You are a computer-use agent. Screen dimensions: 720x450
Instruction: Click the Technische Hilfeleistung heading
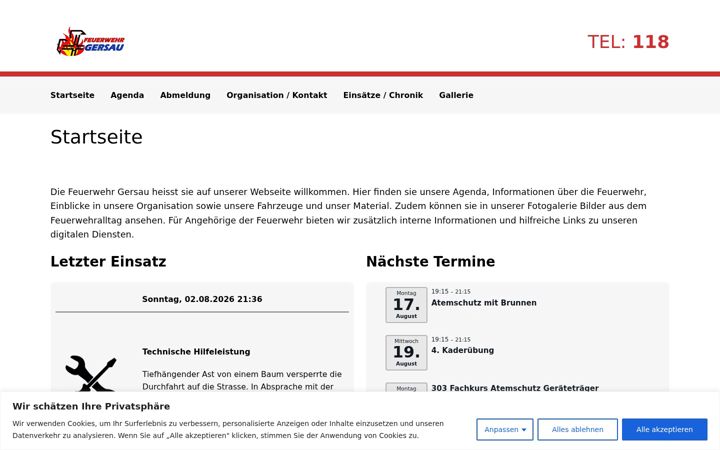tap(196, 352)
